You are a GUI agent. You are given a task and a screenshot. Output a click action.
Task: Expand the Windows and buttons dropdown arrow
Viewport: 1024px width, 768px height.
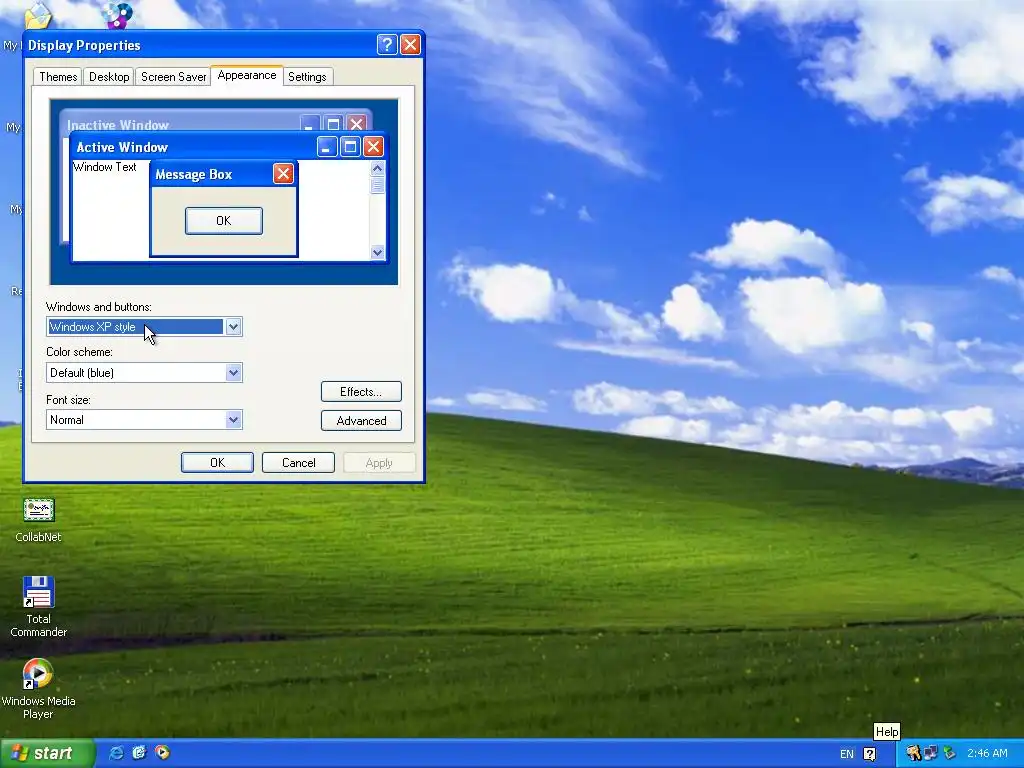click(233, 327)
